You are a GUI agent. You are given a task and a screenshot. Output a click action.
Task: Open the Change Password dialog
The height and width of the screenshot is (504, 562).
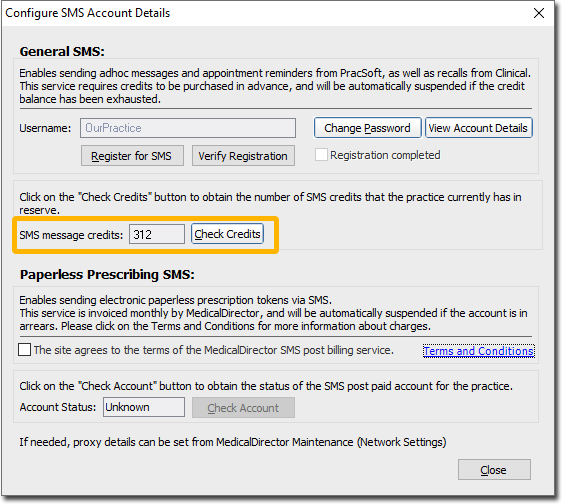point(367,128)
